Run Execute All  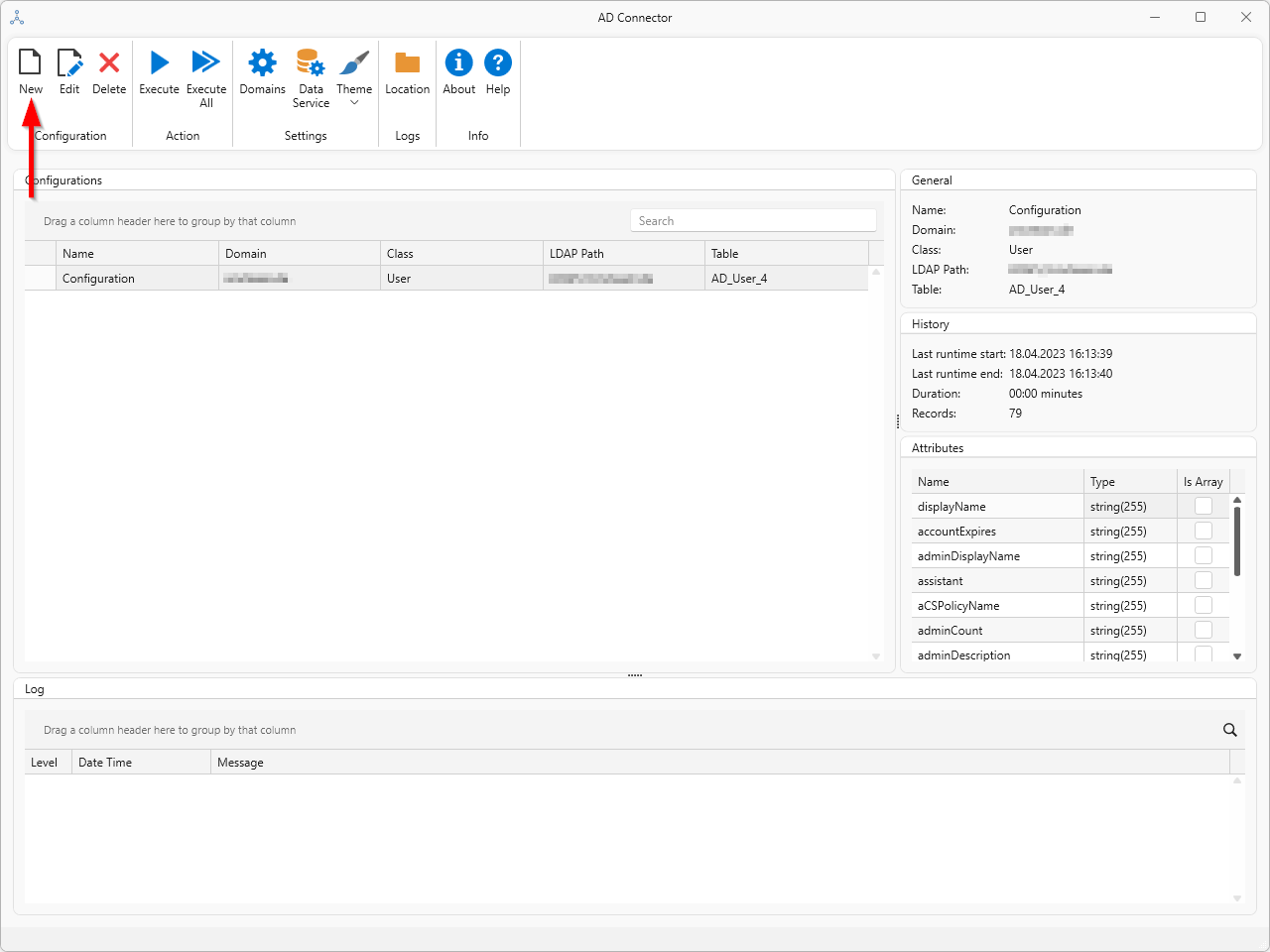coord(206,78)
